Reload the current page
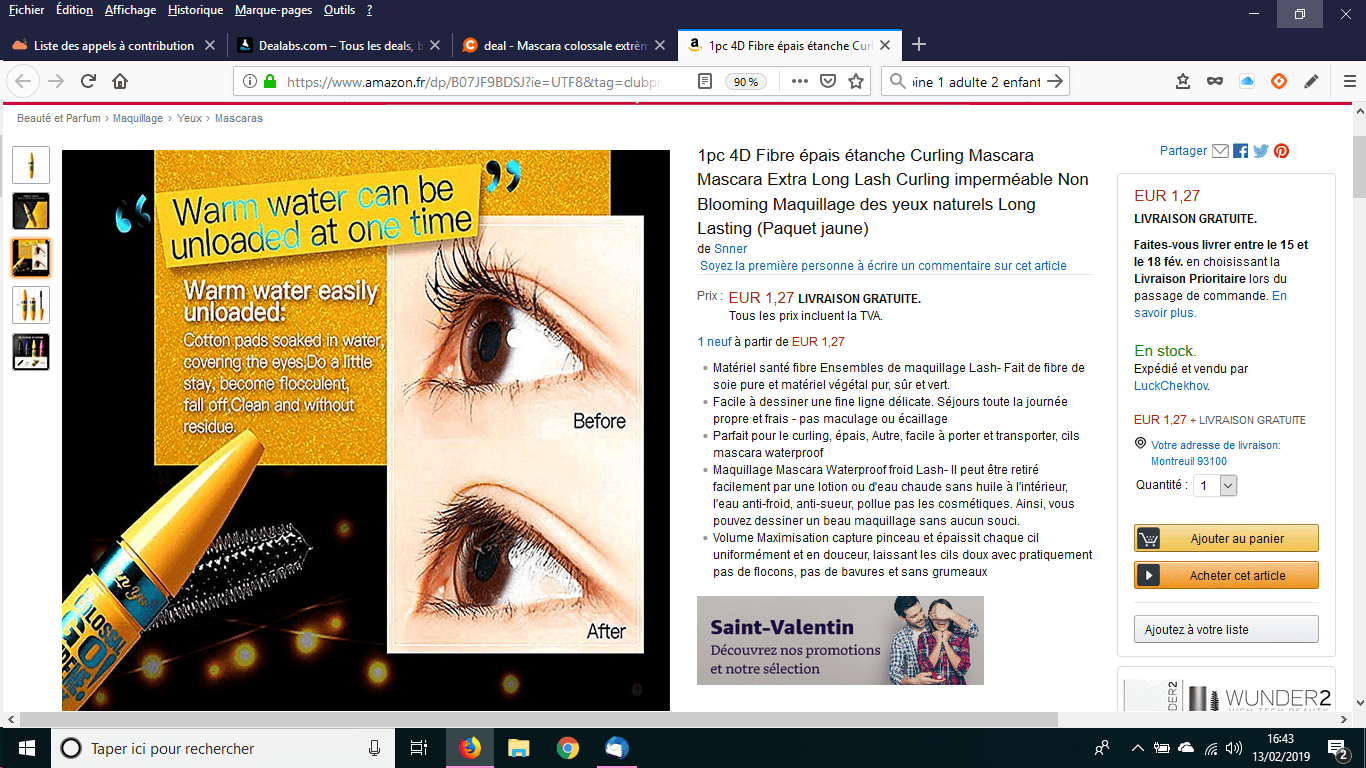 (88, 82)
